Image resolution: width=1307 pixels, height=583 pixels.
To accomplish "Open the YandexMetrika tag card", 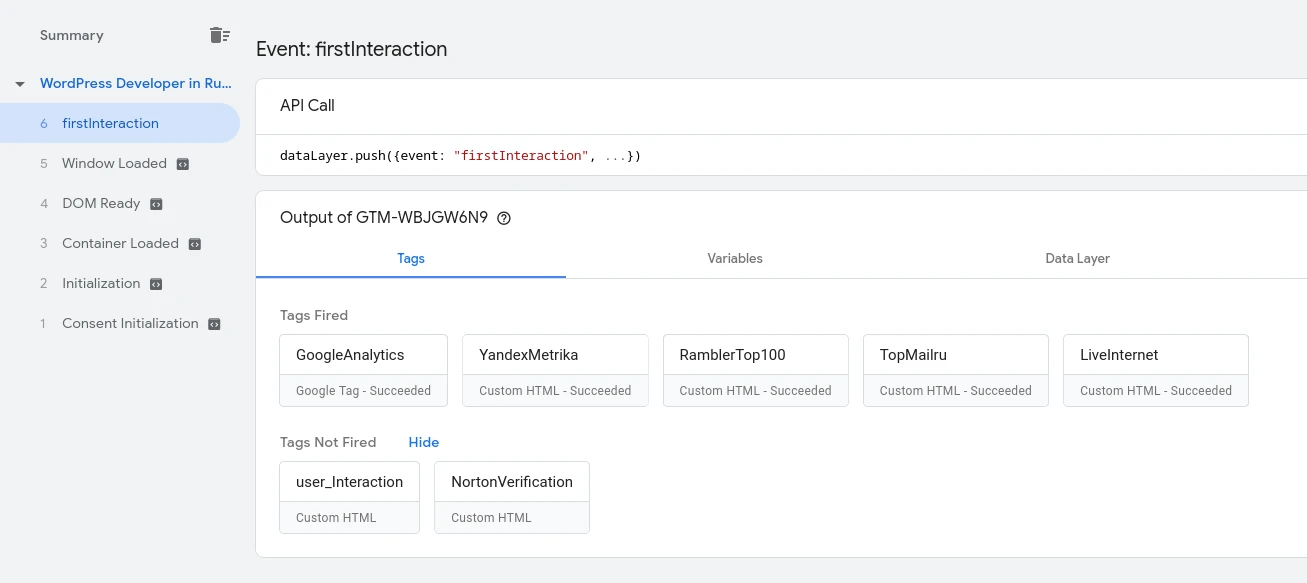I will pyautogui.click(x=555, y=370).
